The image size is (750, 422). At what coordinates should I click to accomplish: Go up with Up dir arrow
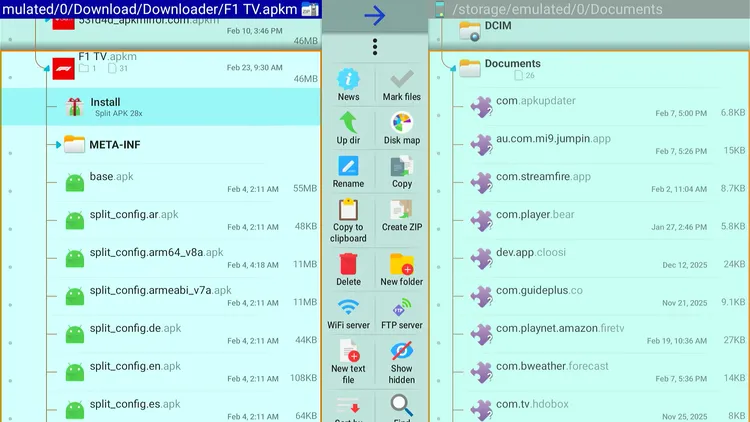348,128
